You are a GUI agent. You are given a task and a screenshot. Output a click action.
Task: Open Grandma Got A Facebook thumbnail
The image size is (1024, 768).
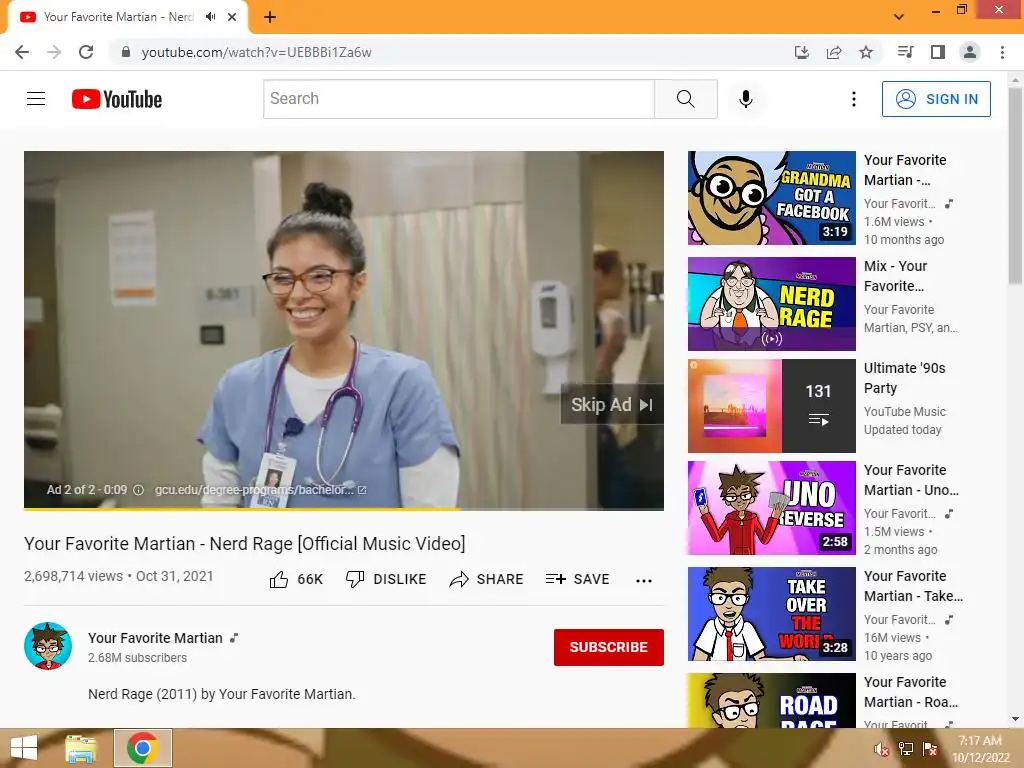point(771,198)
